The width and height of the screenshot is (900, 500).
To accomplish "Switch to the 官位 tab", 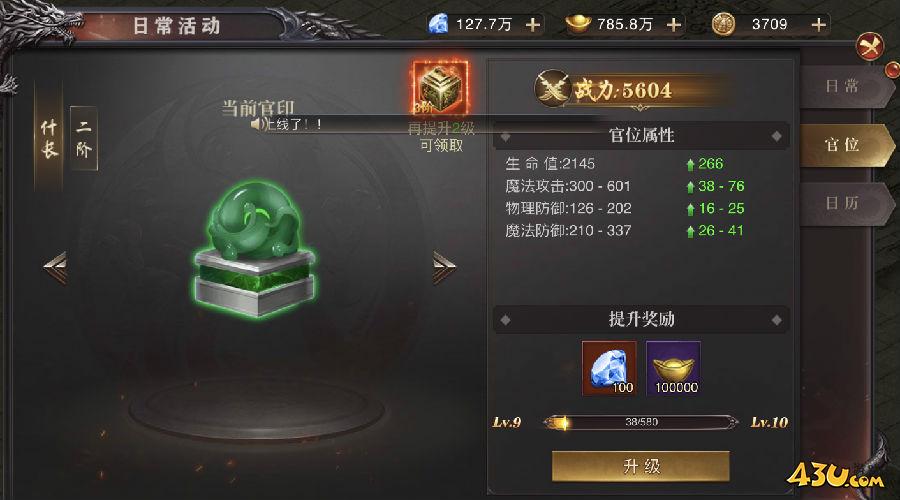I will (x=845, y=145).
